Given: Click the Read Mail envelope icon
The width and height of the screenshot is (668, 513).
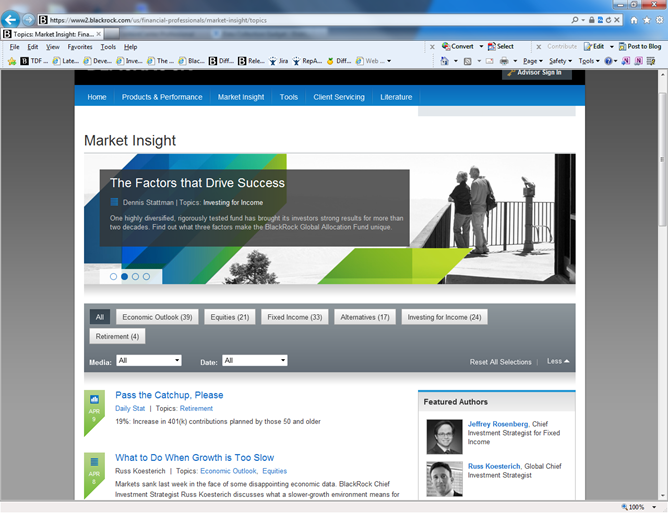Looking at the screenshot, I should pyautogui.click(x=489, y=61).
